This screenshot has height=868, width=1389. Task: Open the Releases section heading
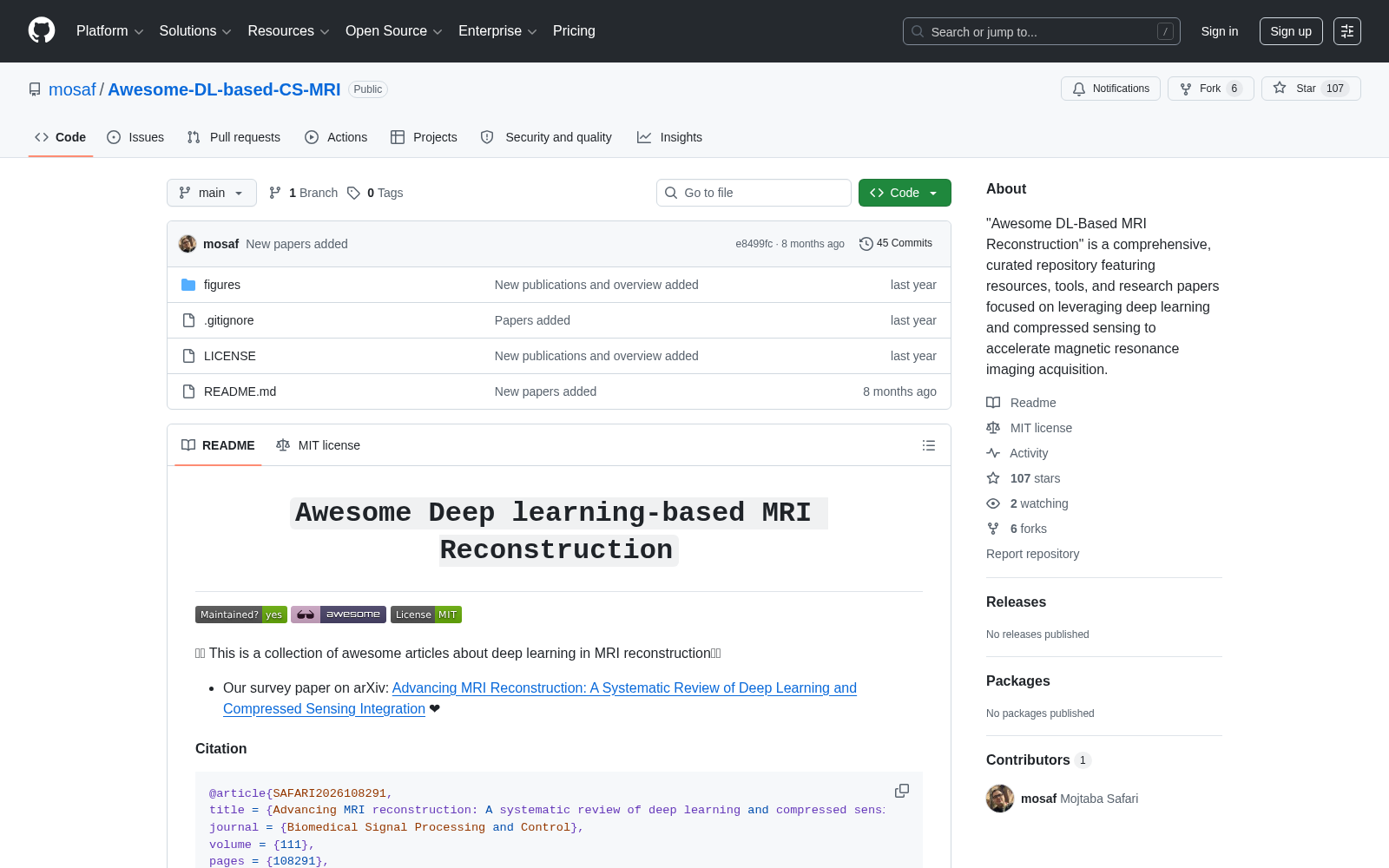pyautogui.click(x=1016, y=602)
